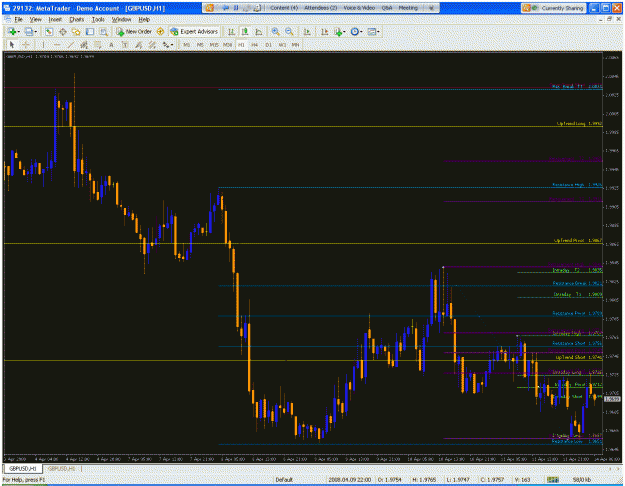Open the Indicators list icon
The width and height of the screenshot is (625, 486).
tap(338, 31)
